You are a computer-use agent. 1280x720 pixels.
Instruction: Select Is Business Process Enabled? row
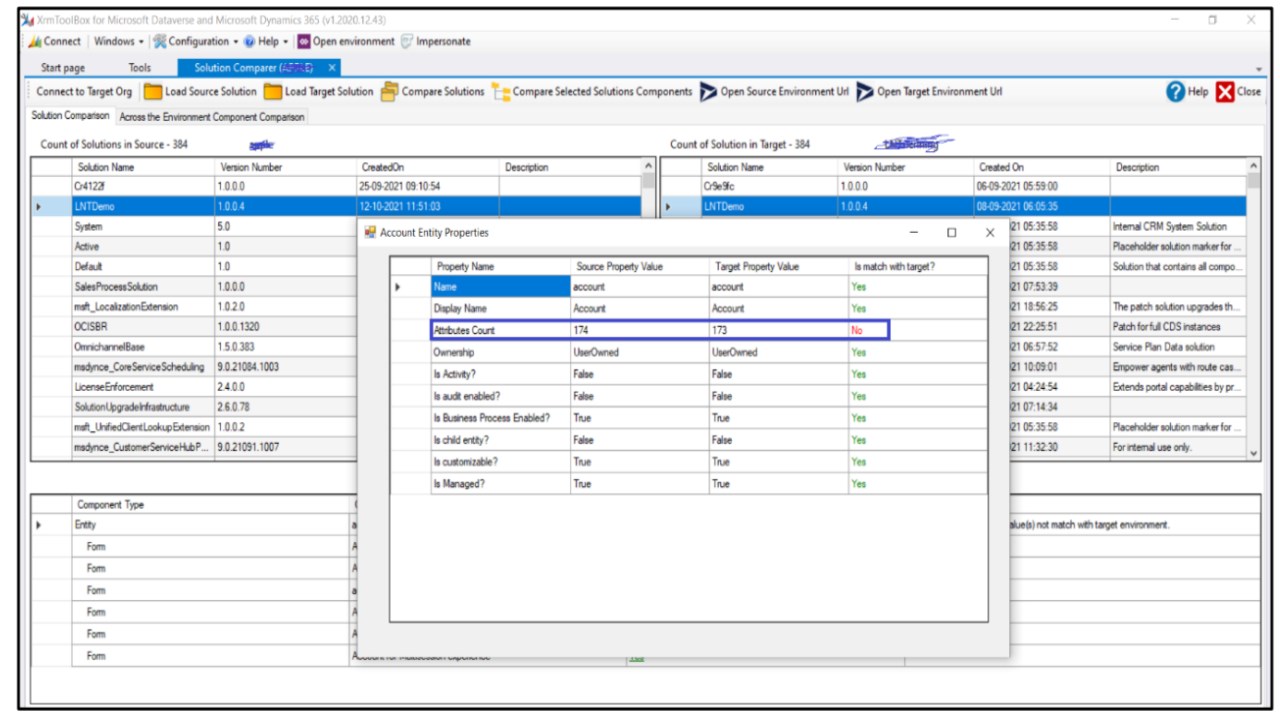pos(688,418)
